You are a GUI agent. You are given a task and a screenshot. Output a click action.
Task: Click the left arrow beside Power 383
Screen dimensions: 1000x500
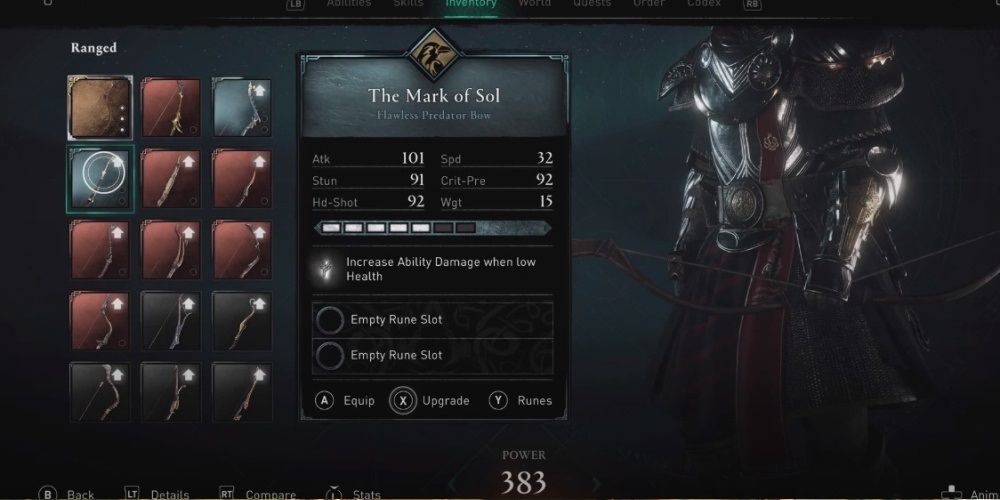point(452,484)
